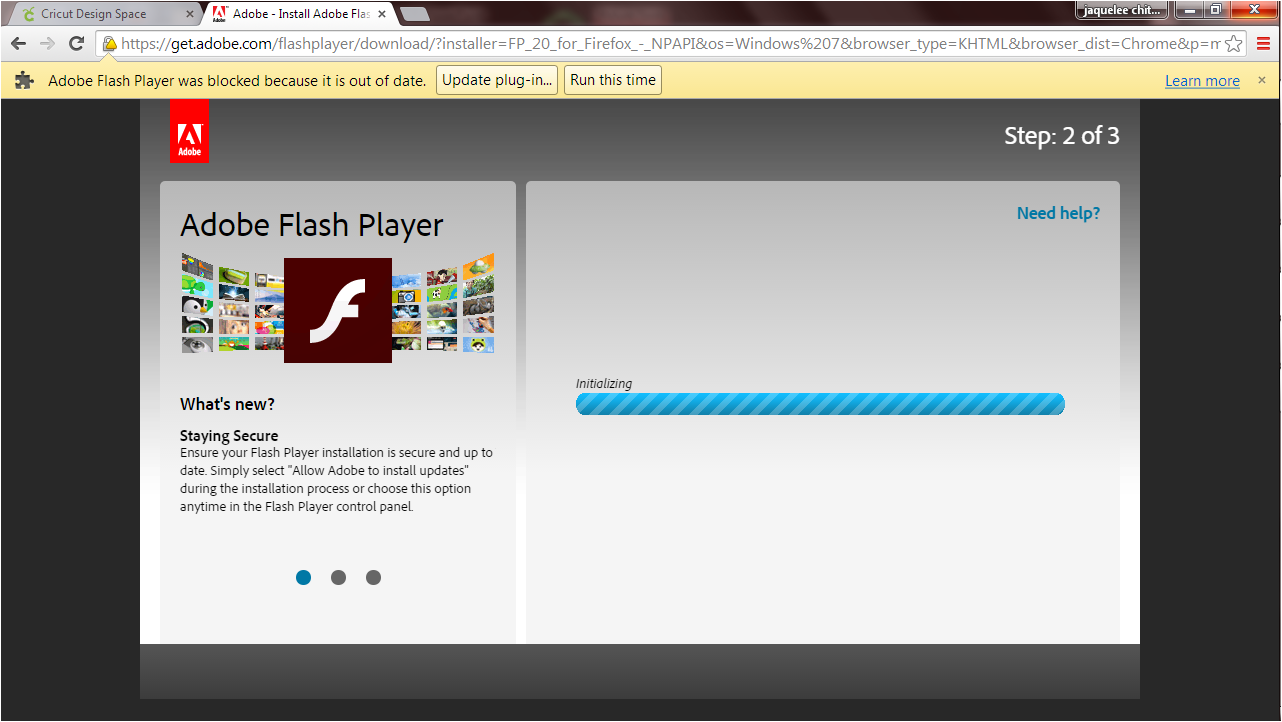Reload the page with the refresh icon
The height and width of the screenshot is (722, 1282).
point(76,44)
